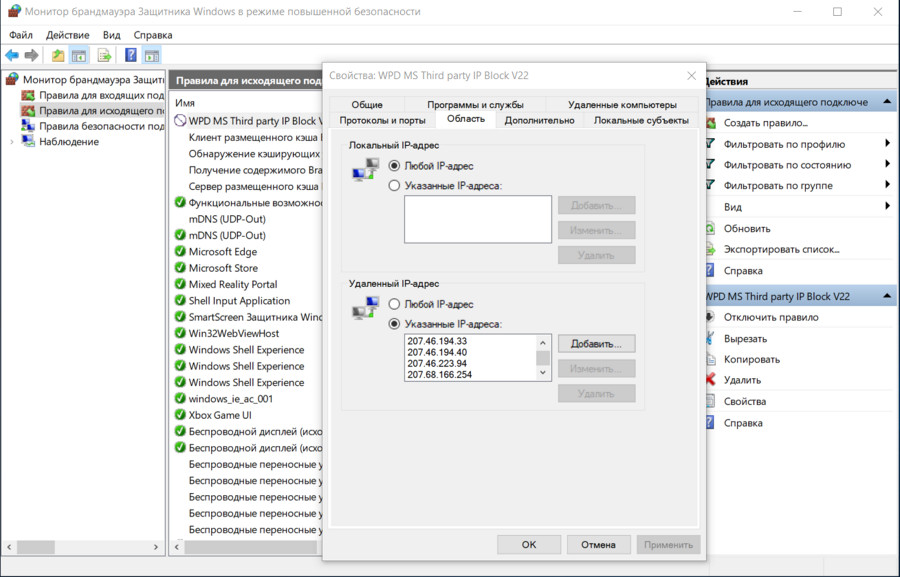Click the Создать правило icon in Actions

tap(711, 123)
